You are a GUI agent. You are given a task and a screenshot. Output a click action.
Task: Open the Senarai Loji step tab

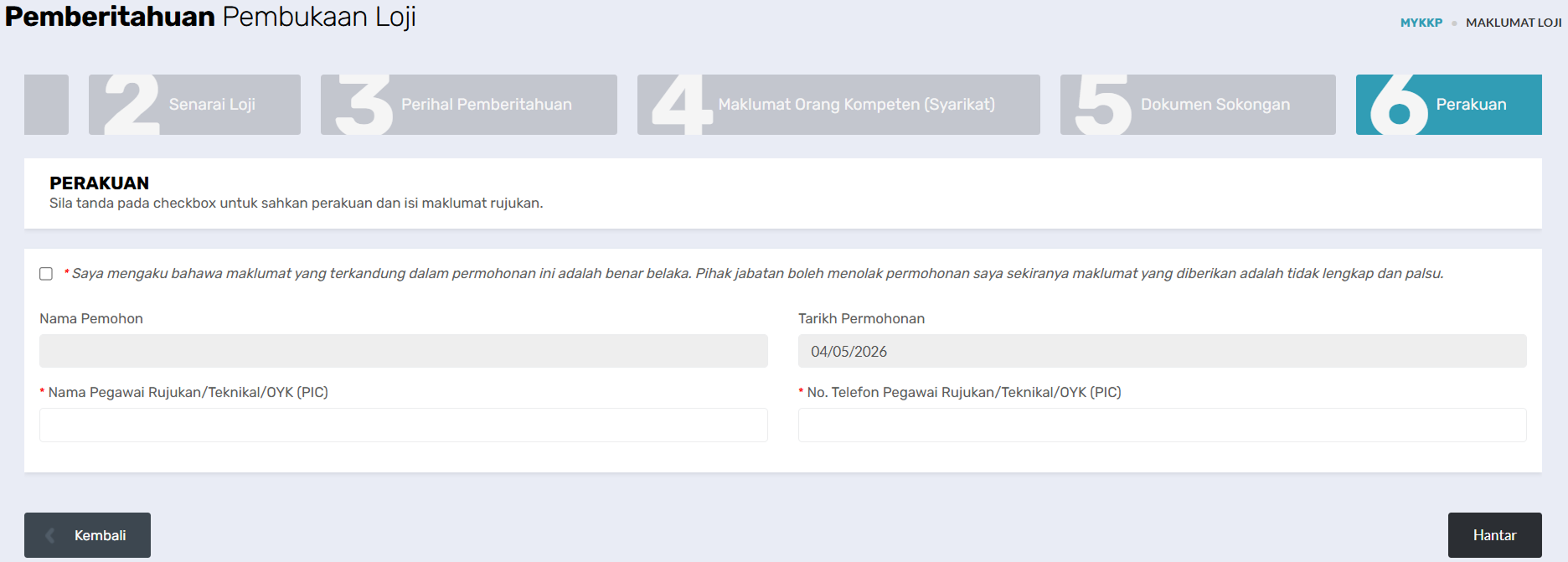194,105
